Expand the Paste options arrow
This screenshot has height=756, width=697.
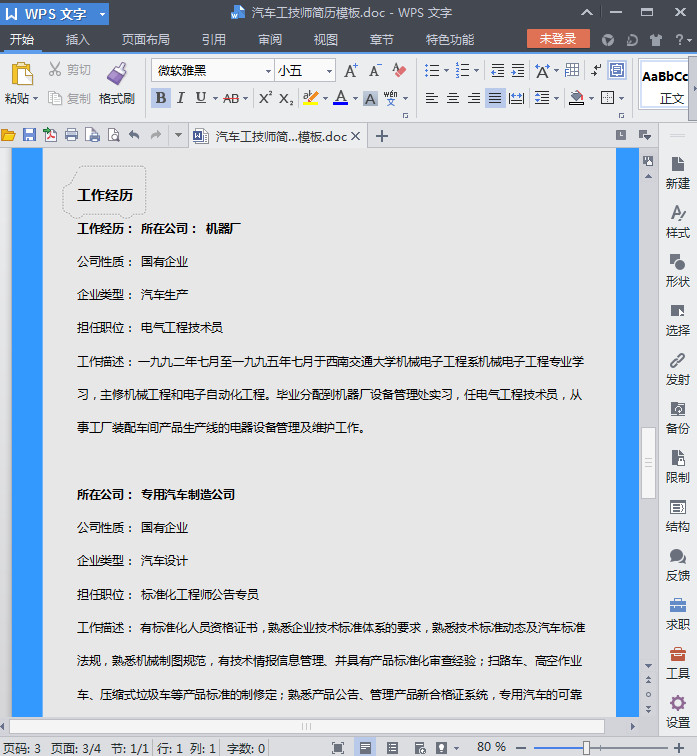coord(35,98)
